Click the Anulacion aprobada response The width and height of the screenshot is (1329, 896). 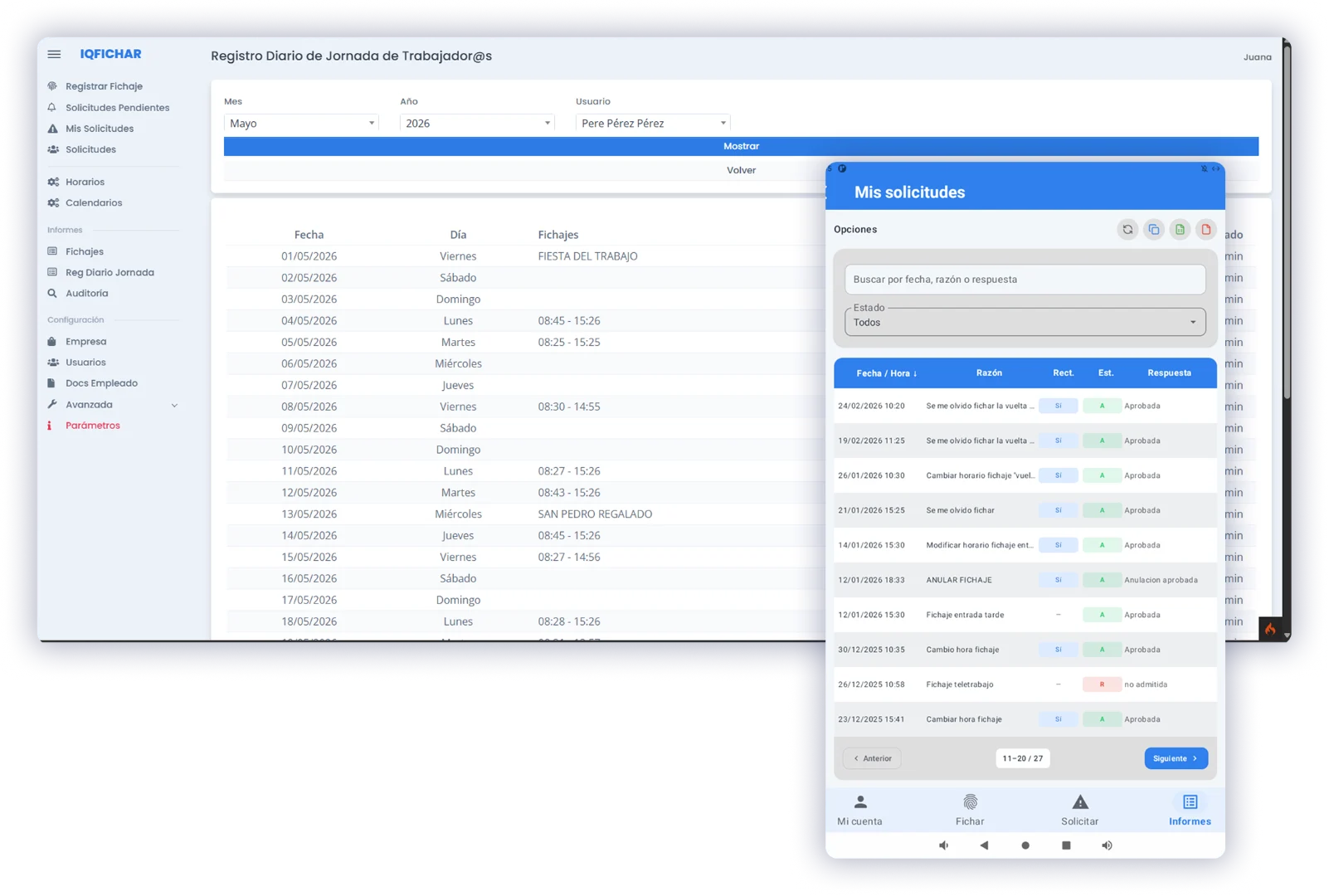1161,580
